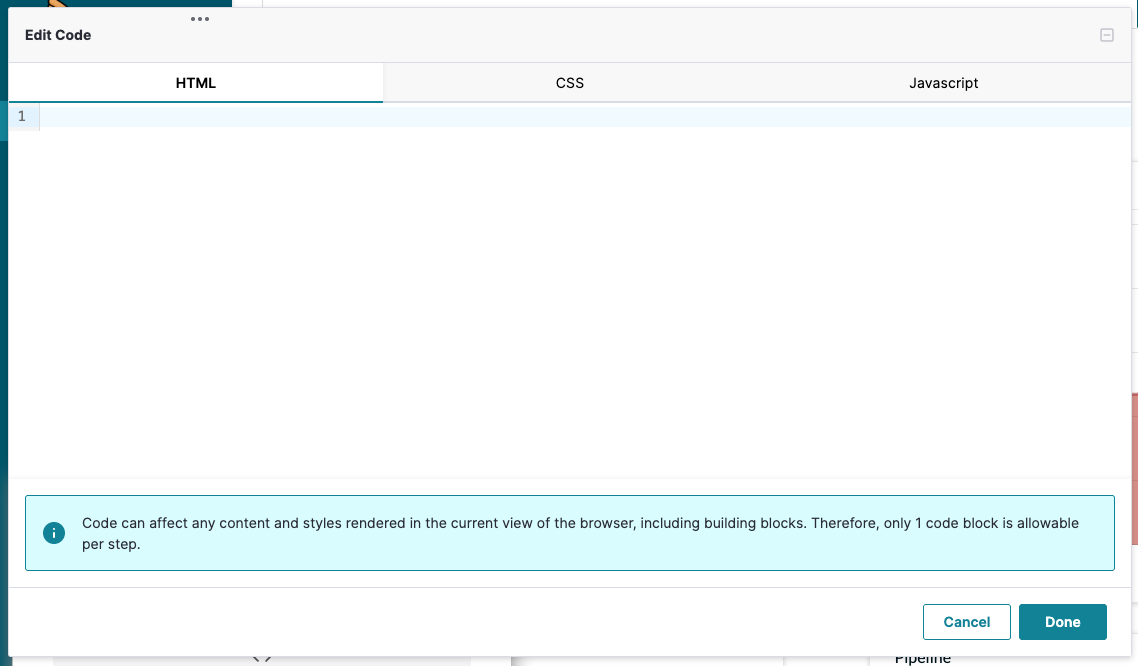Viewport: 1138px width, 666px height.
Task: Collapse the Edit Code dialog
Action: (x=1106, y=34)
